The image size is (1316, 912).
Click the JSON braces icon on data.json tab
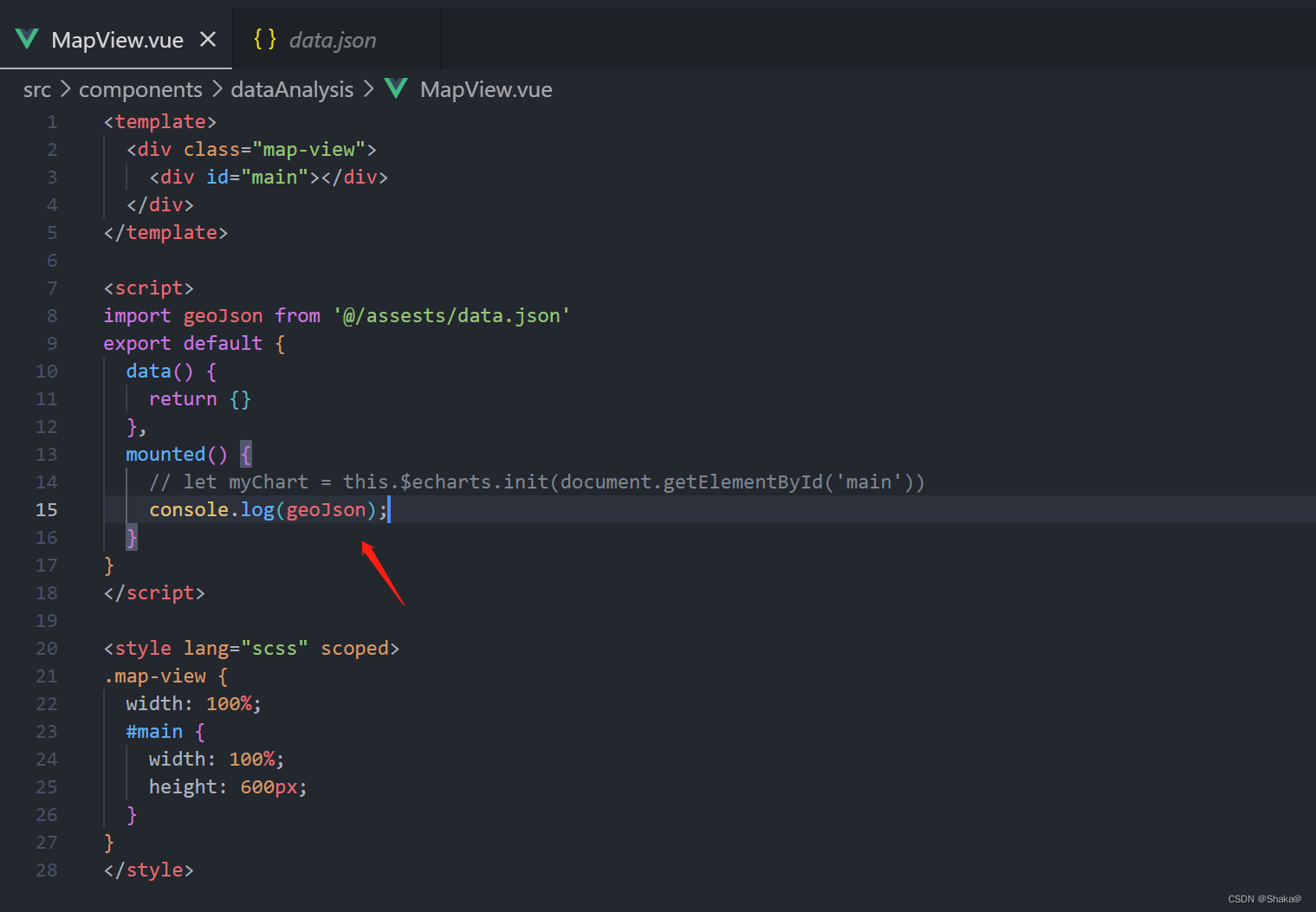(x=264, y=39)
